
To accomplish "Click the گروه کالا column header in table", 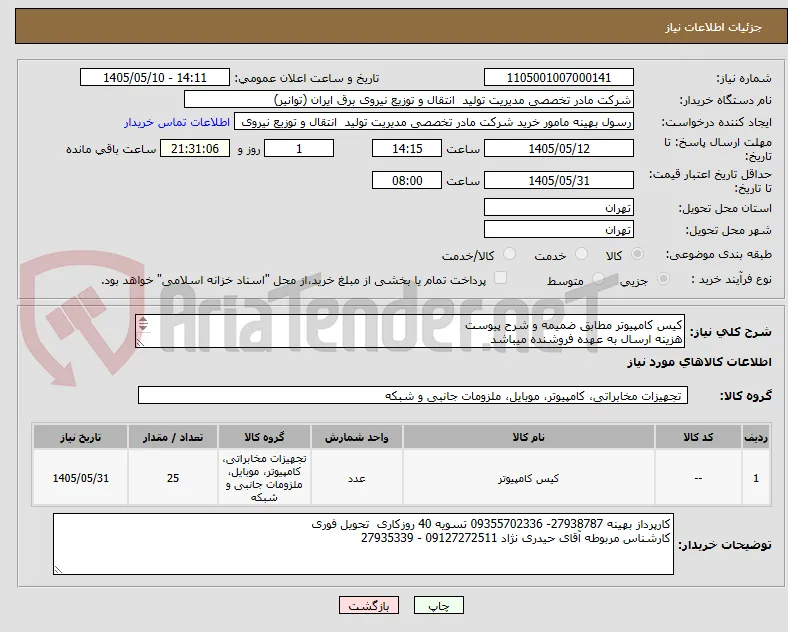I will pos(264,437).
